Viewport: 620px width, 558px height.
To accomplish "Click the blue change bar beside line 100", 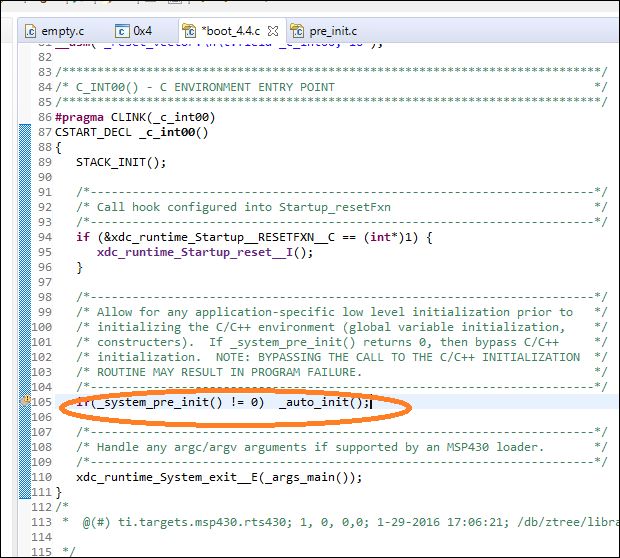I will click(x=25, y=327).
